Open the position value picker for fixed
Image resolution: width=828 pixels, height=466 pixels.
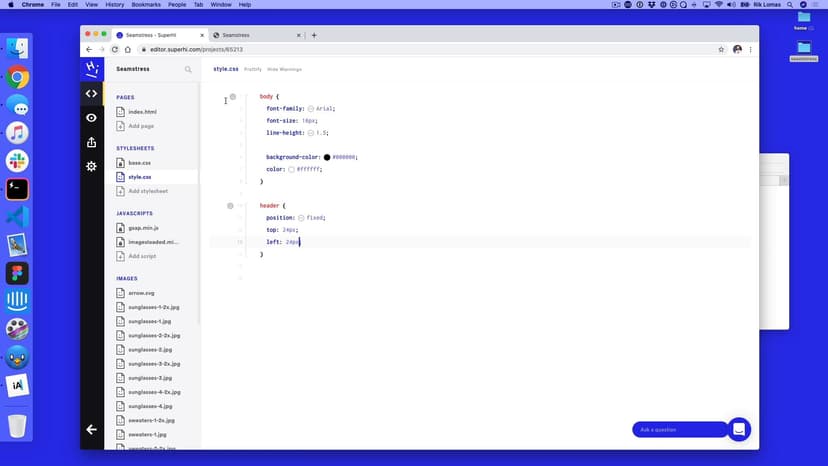[301, 217]
